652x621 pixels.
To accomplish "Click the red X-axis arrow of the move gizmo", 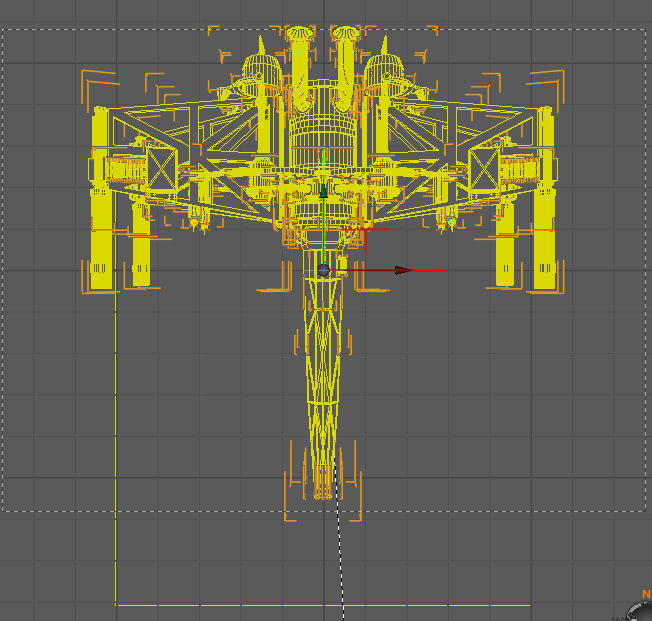I will tap(402, 270).
